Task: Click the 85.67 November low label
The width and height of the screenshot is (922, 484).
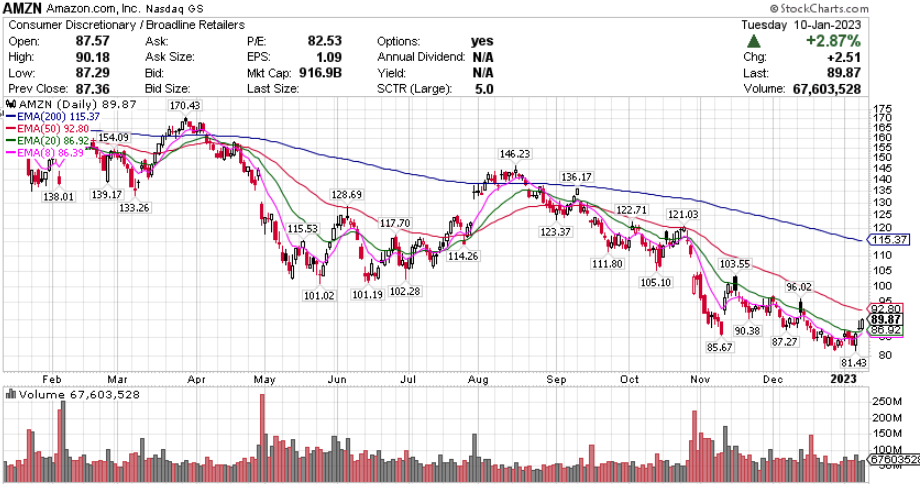Action: tap(719, 347)
